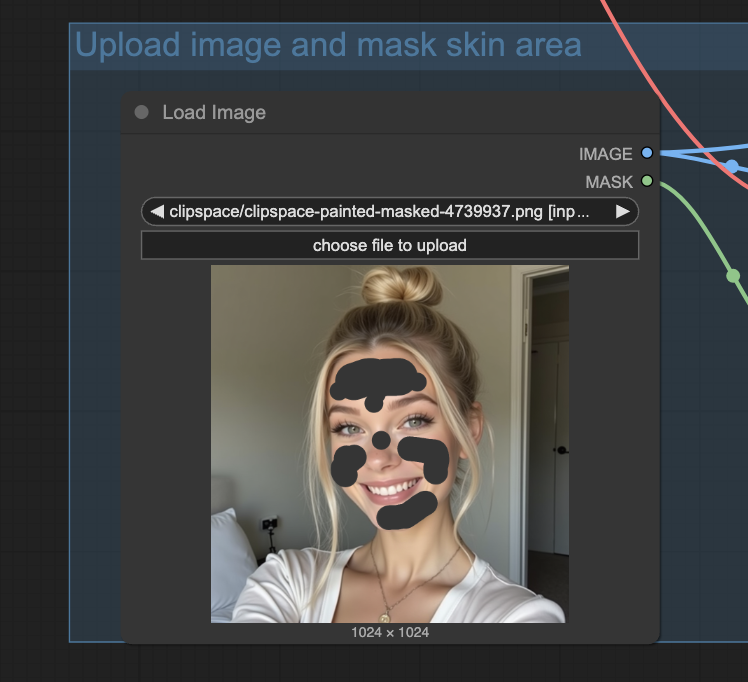Click the MASK output label text
This screenshot has width=748, height=682.
[x=609, y=182]
